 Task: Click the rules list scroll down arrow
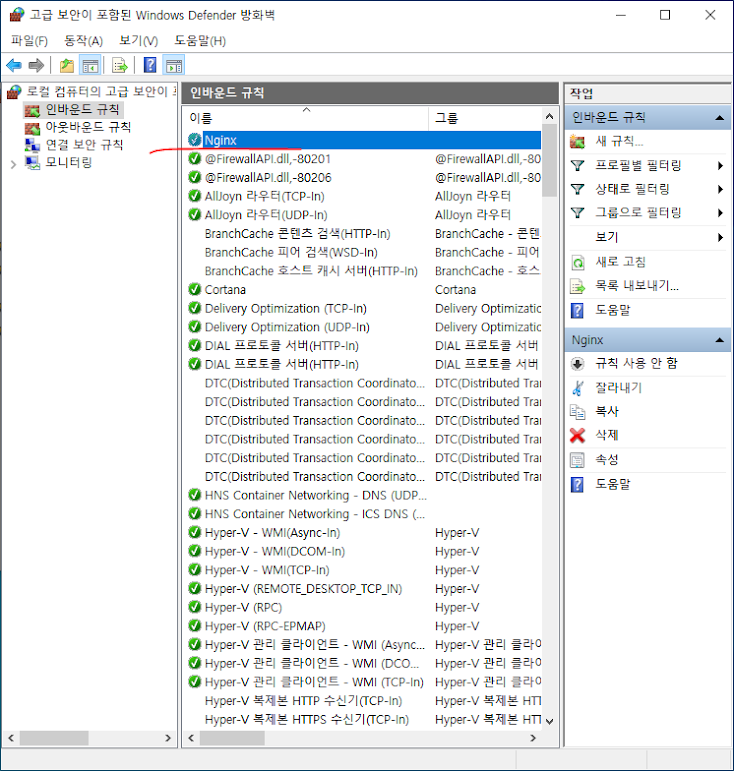pos(550,721)
